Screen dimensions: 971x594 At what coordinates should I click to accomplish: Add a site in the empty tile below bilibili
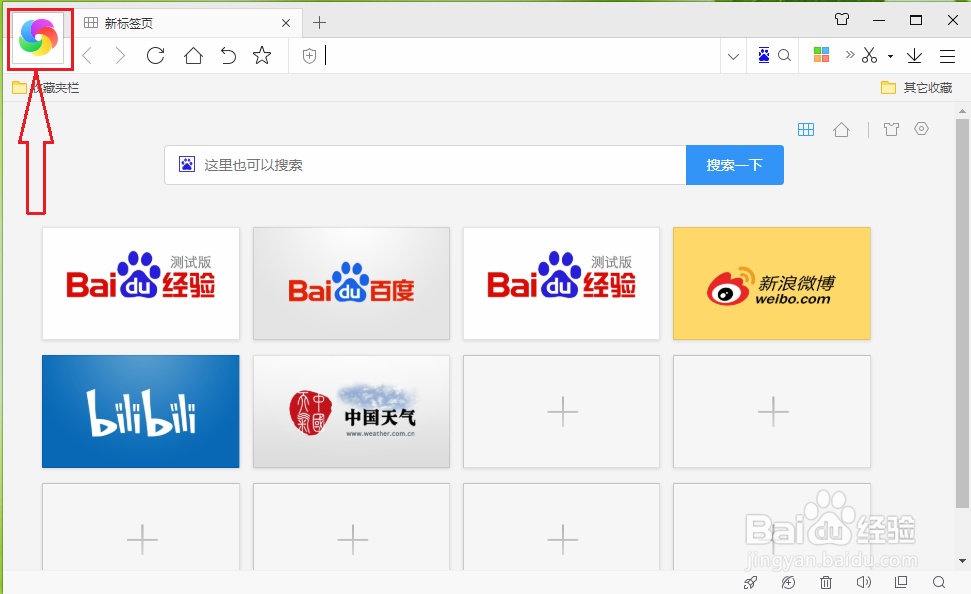(141, 527)
